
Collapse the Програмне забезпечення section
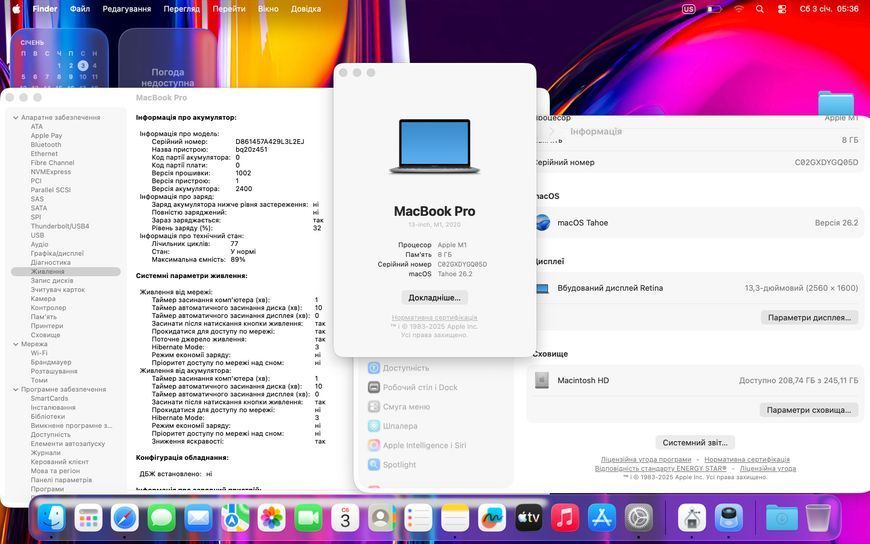[x=16, y=390]
